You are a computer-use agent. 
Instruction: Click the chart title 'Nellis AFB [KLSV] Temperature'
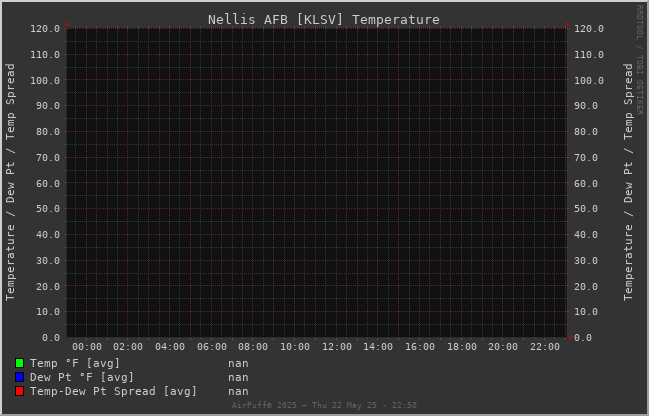(324, 19)
